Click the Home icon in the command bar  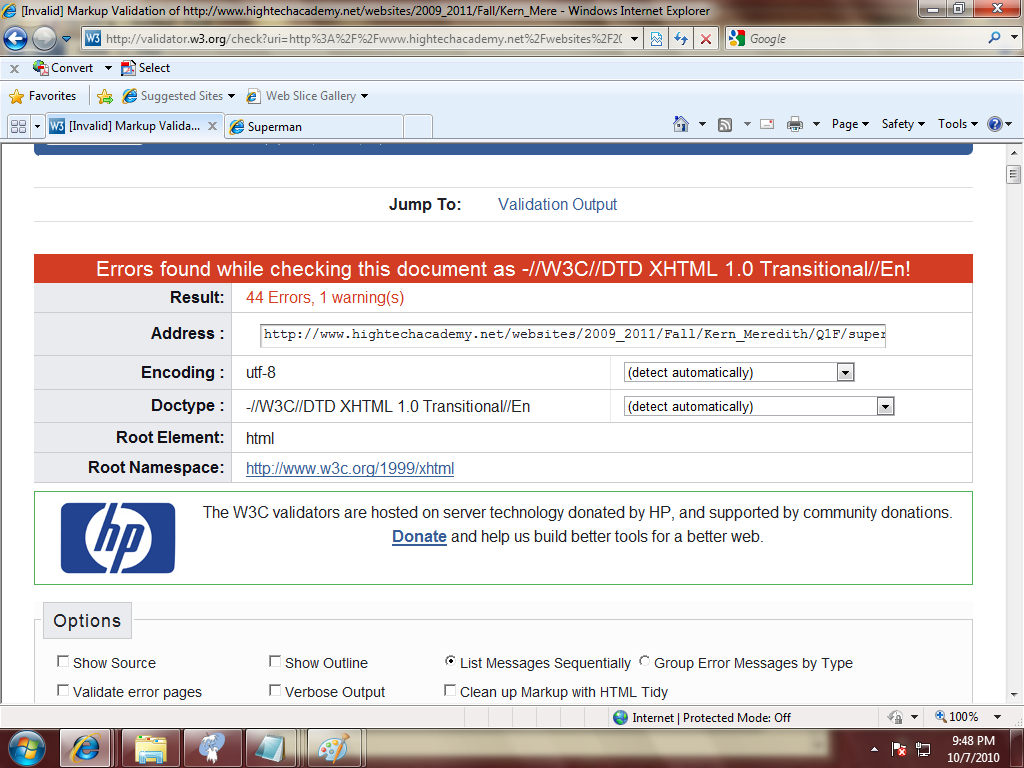tap(681, 124)
